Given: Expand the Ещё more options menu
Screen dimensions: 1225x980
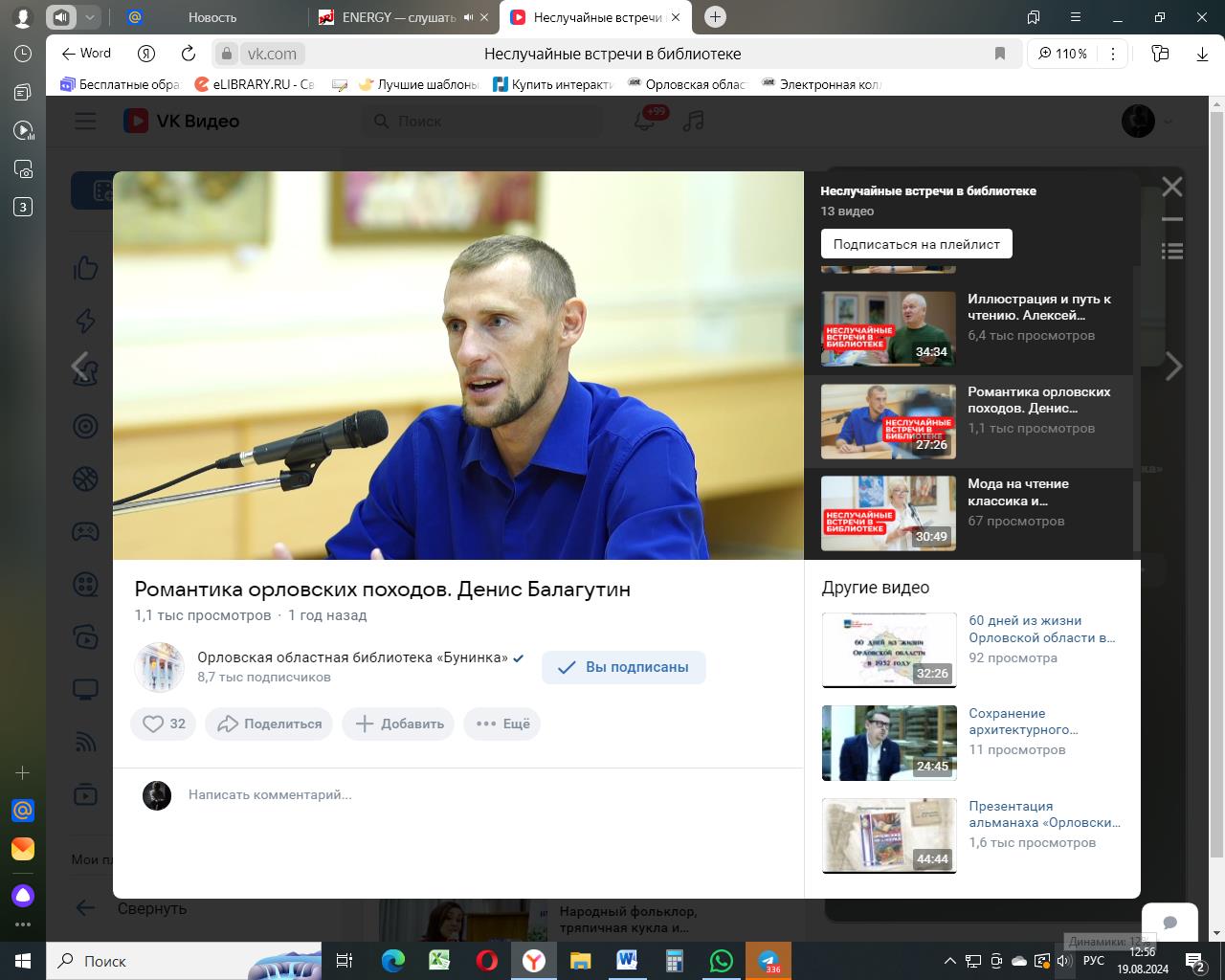Looking at the screenshot, I should 502,724.
